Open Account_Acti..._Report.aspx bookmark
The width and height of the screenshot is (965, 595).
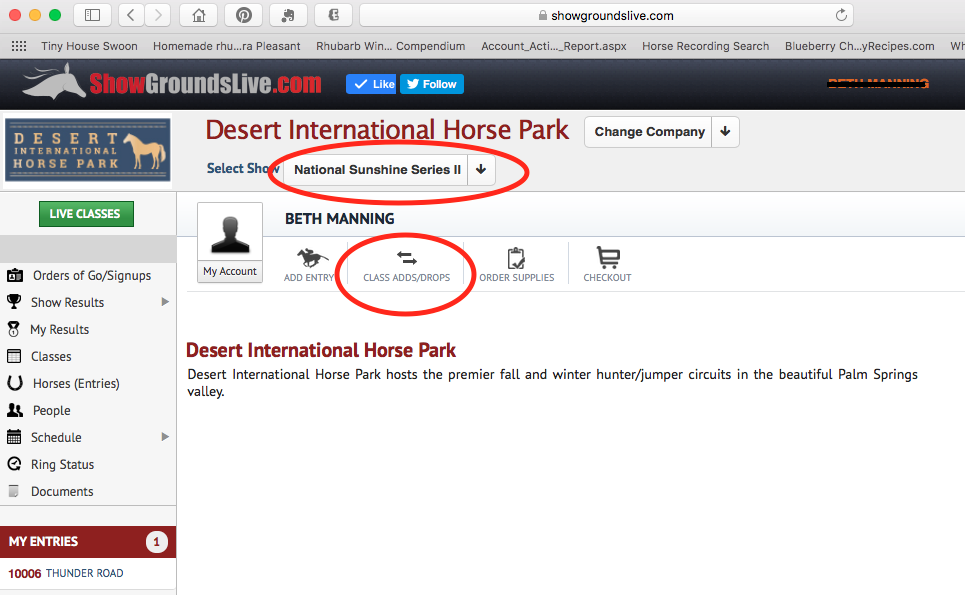click(x=554, y=46)
